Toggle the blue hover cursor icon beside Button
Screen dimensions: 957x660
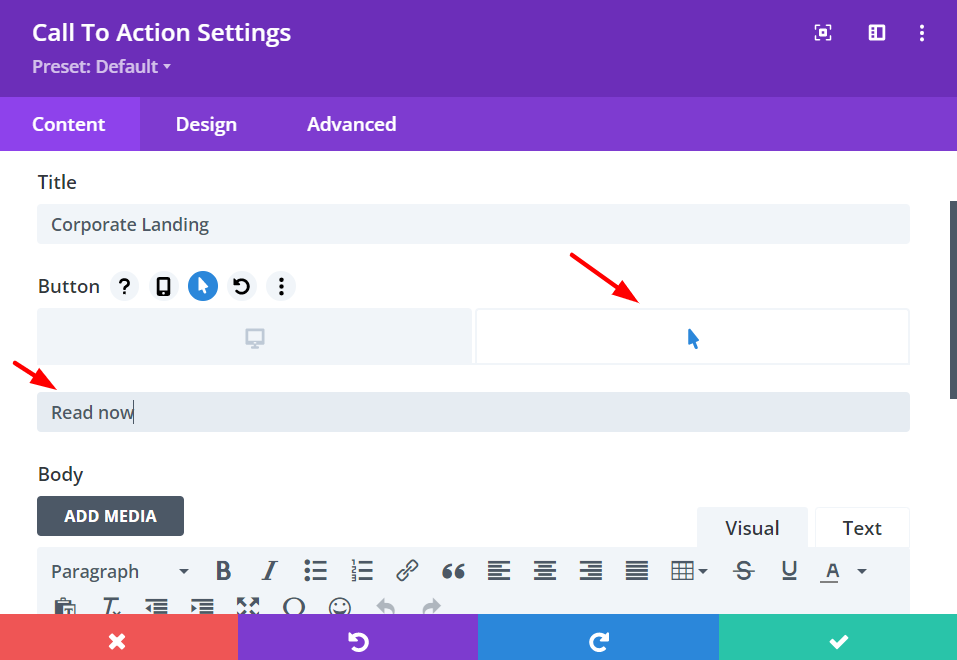[x=203, y=286]
